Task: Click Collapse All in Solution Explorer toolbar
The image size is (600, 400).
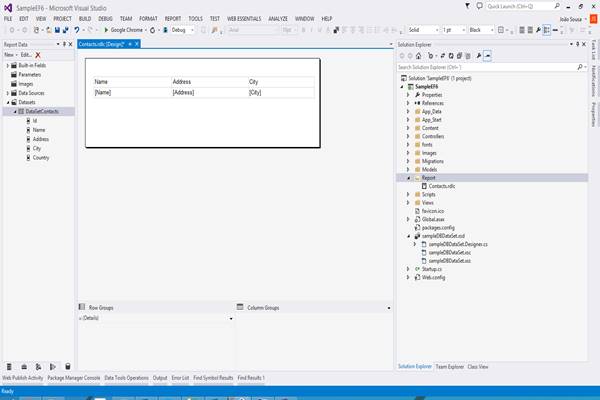Action: pos(459,56)
